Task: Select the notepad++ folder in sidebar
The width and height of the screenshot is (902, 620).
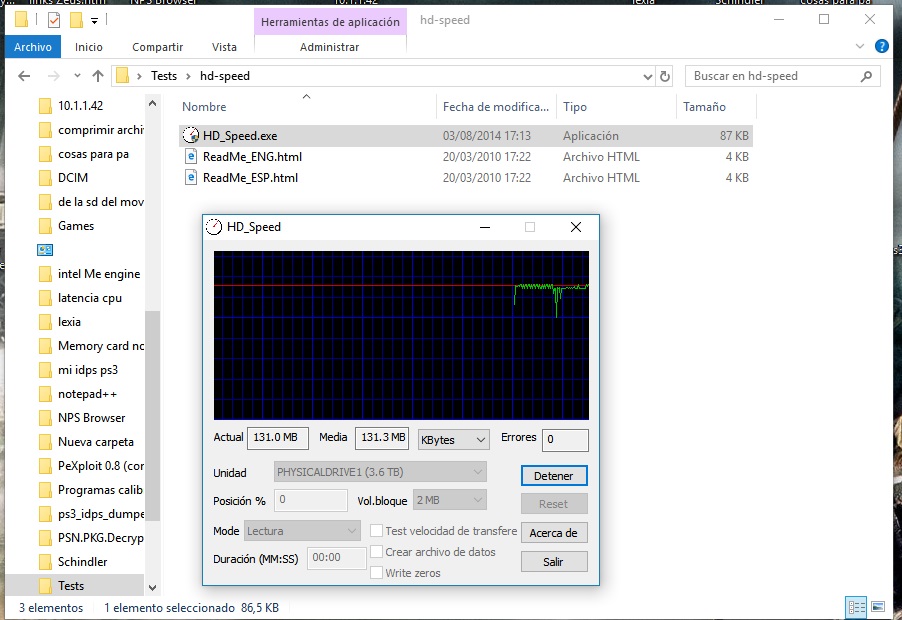Action: pyautogui.click(x=87, y=394)
